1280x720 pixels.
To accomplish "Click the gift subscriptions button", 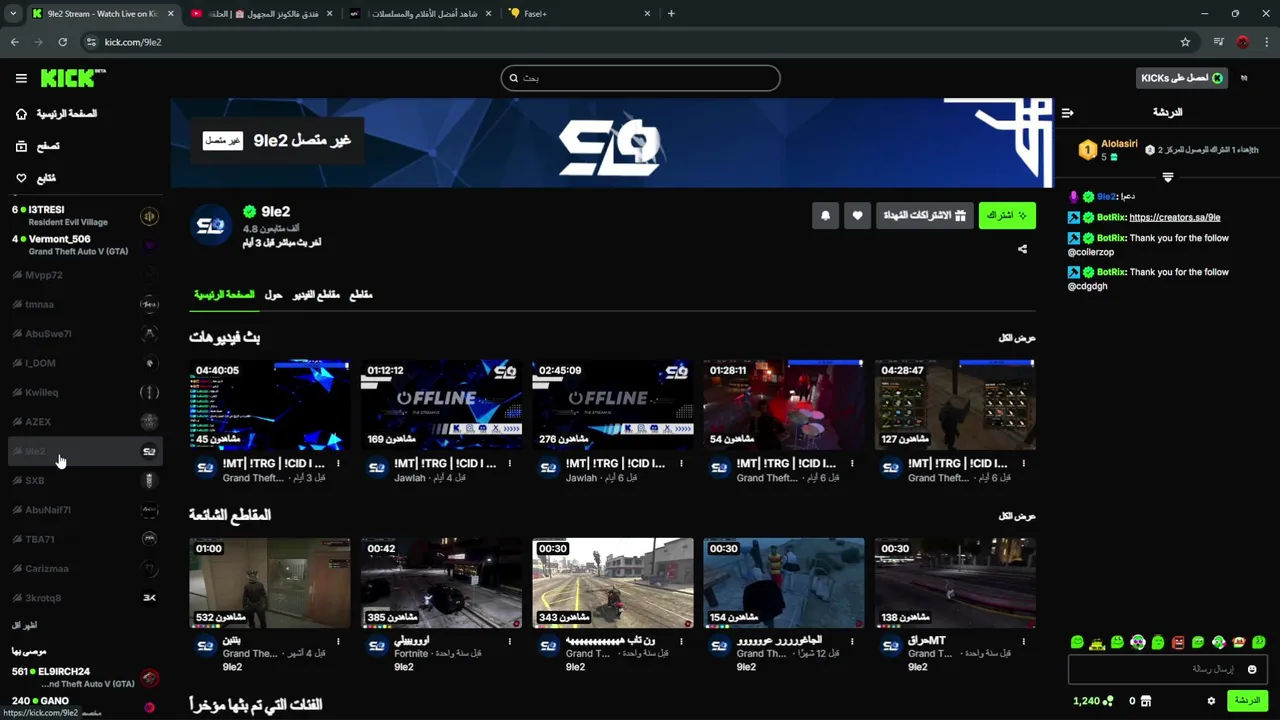I will click(x=925, y=215).
